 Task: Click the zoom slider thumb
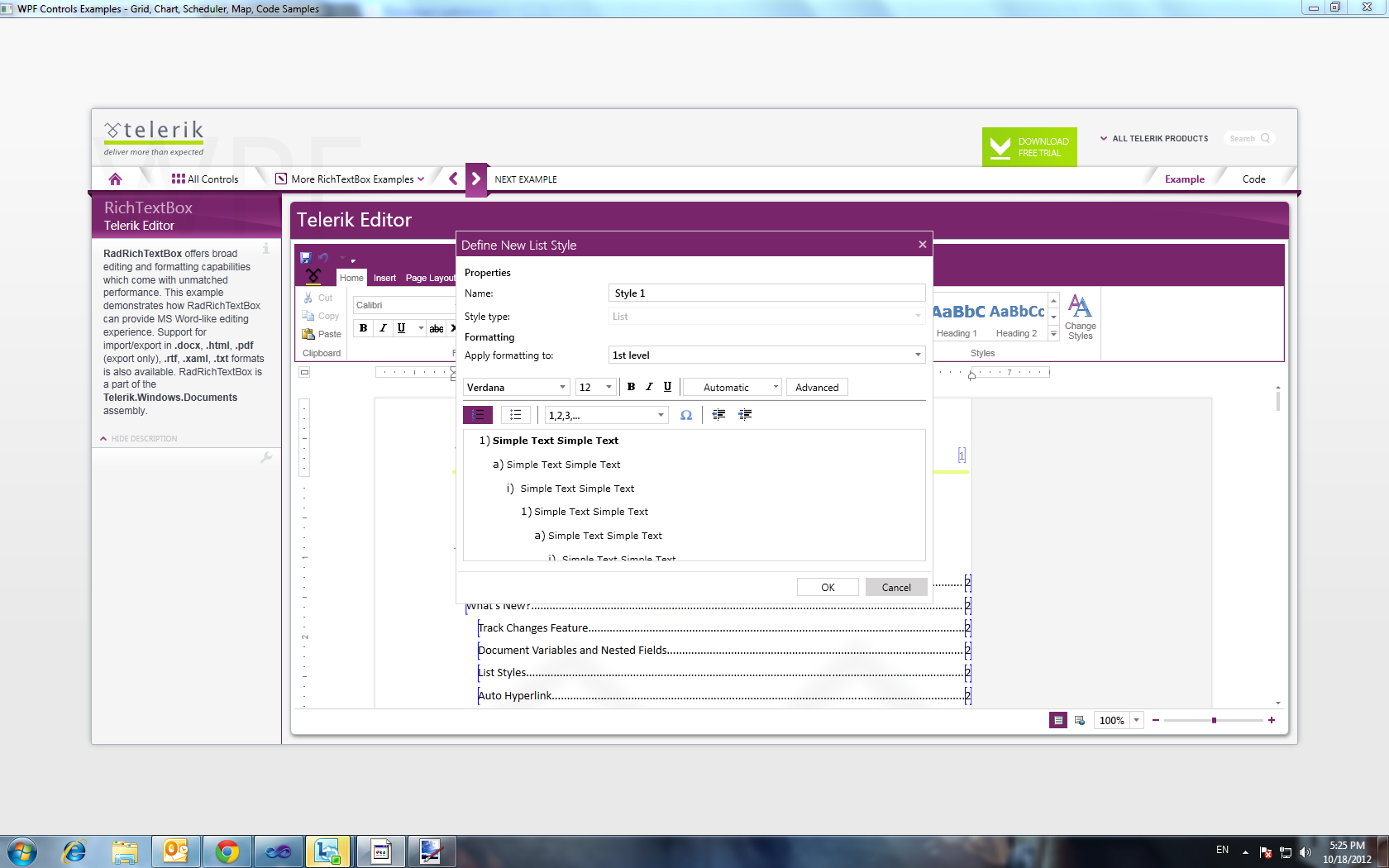click(1214, 720)
